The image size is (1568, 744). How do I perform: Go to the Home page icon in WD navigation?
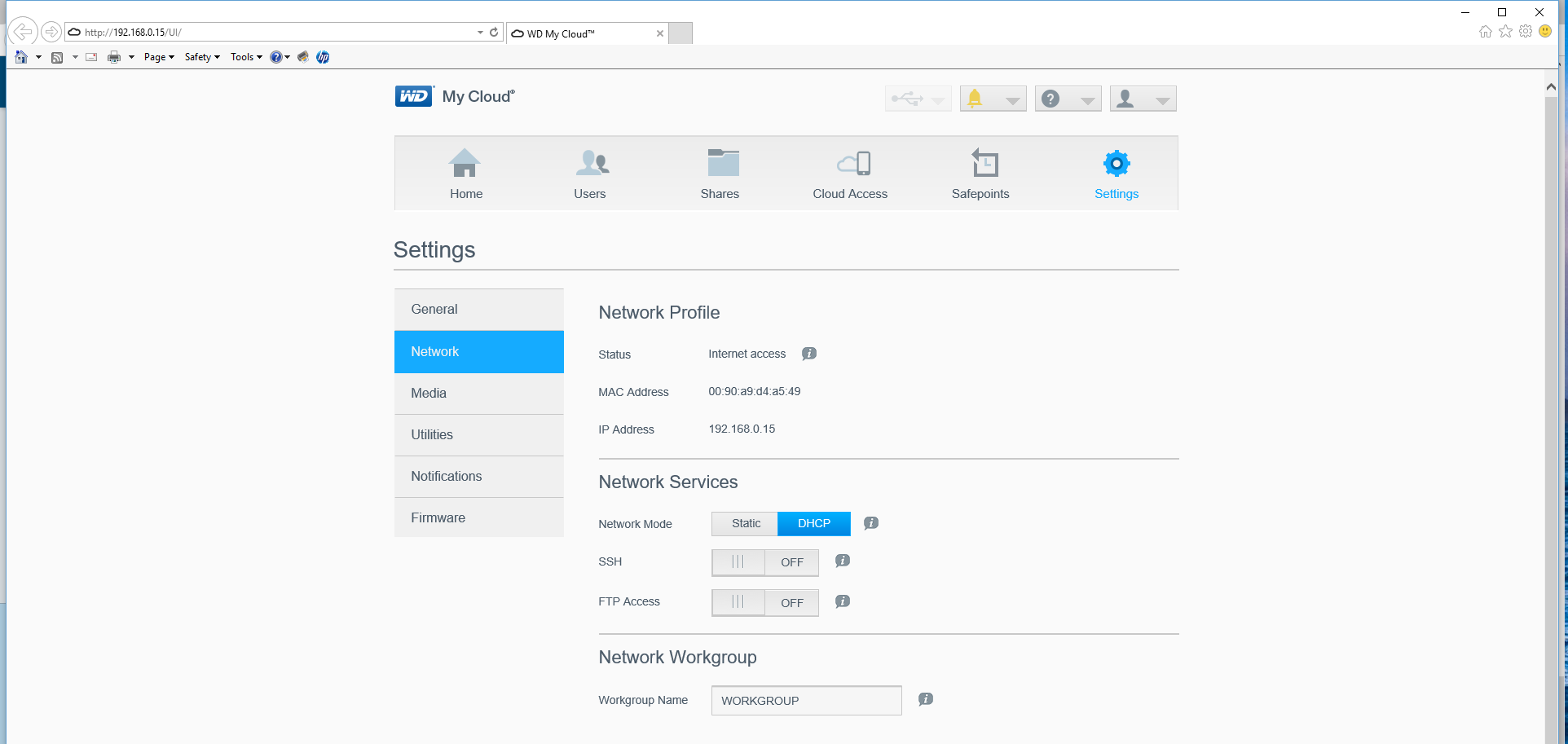(465, 164)
